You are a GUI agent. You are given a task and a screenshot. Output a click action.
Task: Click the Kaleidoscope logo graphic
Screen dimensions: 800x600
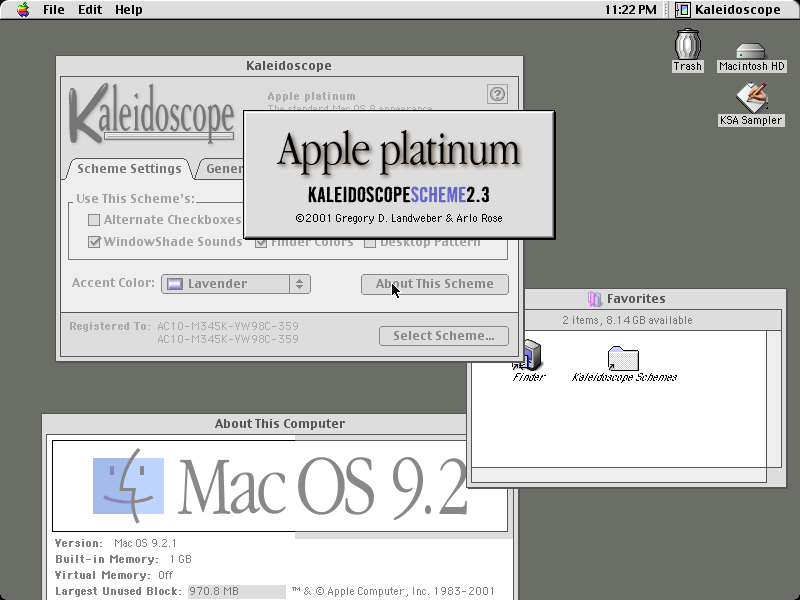tap(152, 114)
